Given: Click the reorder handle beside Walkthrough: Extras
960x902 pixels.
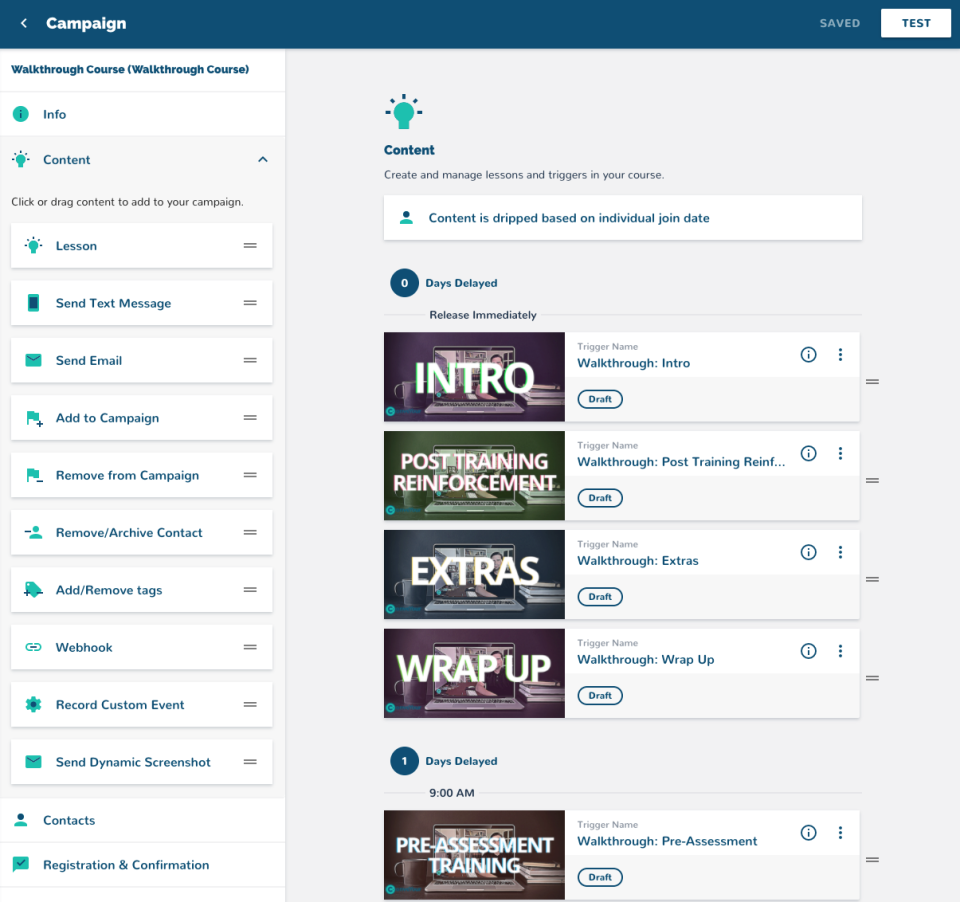Looking at the screenshot, I should click(872, 579).
